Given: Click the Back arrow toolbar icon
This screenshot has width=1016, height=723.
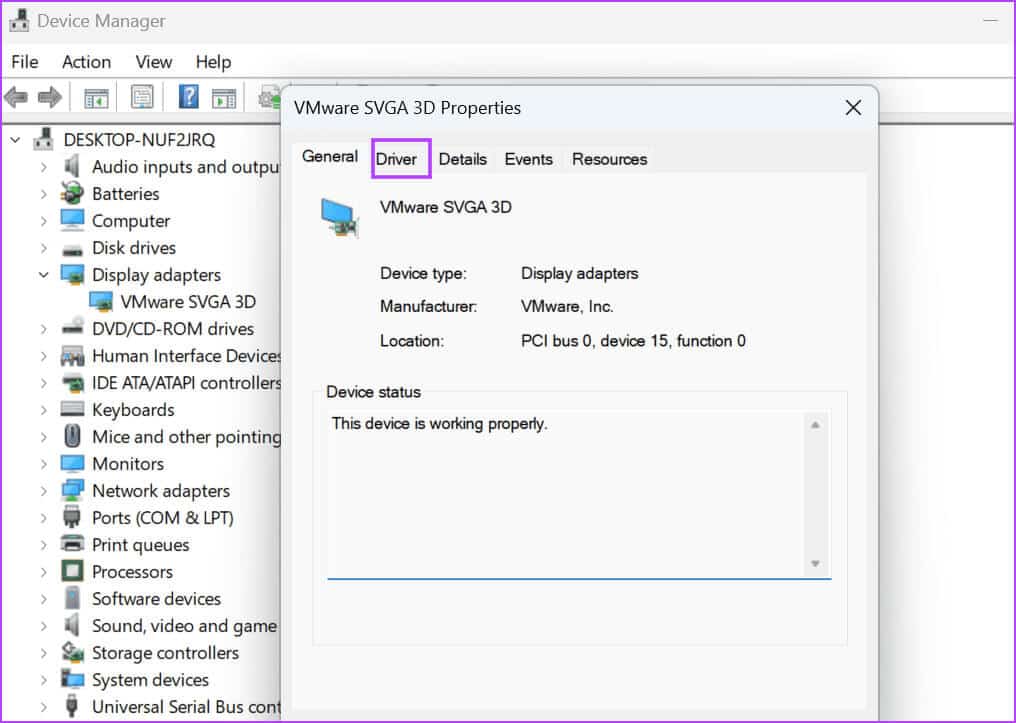Looking at the screenshot, I should 16,98.
